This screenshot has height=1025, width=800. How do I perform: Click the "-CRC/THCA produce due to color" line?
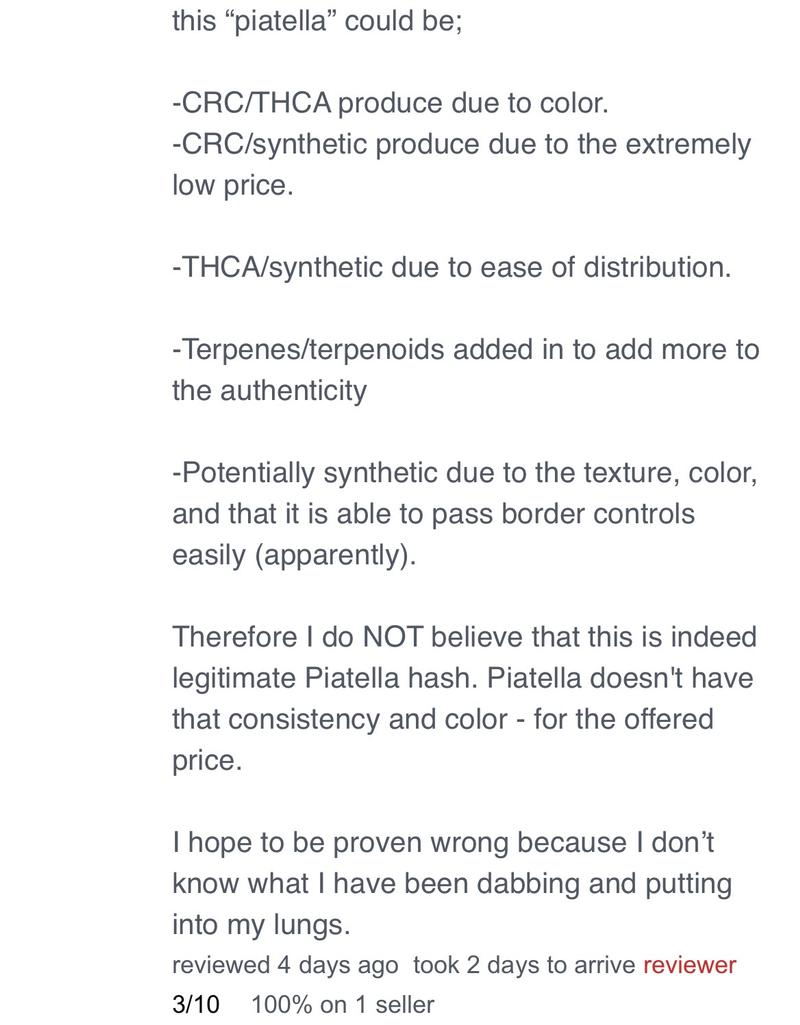point(390,102)
